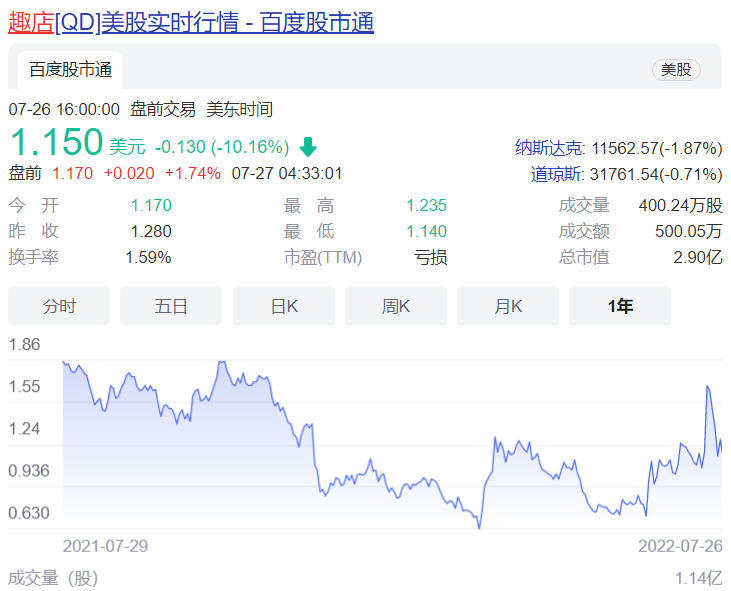Screen dimensions: 731x591
Task: Click the 总市值 value 2.90亿
Action: (x=697, y=257)
